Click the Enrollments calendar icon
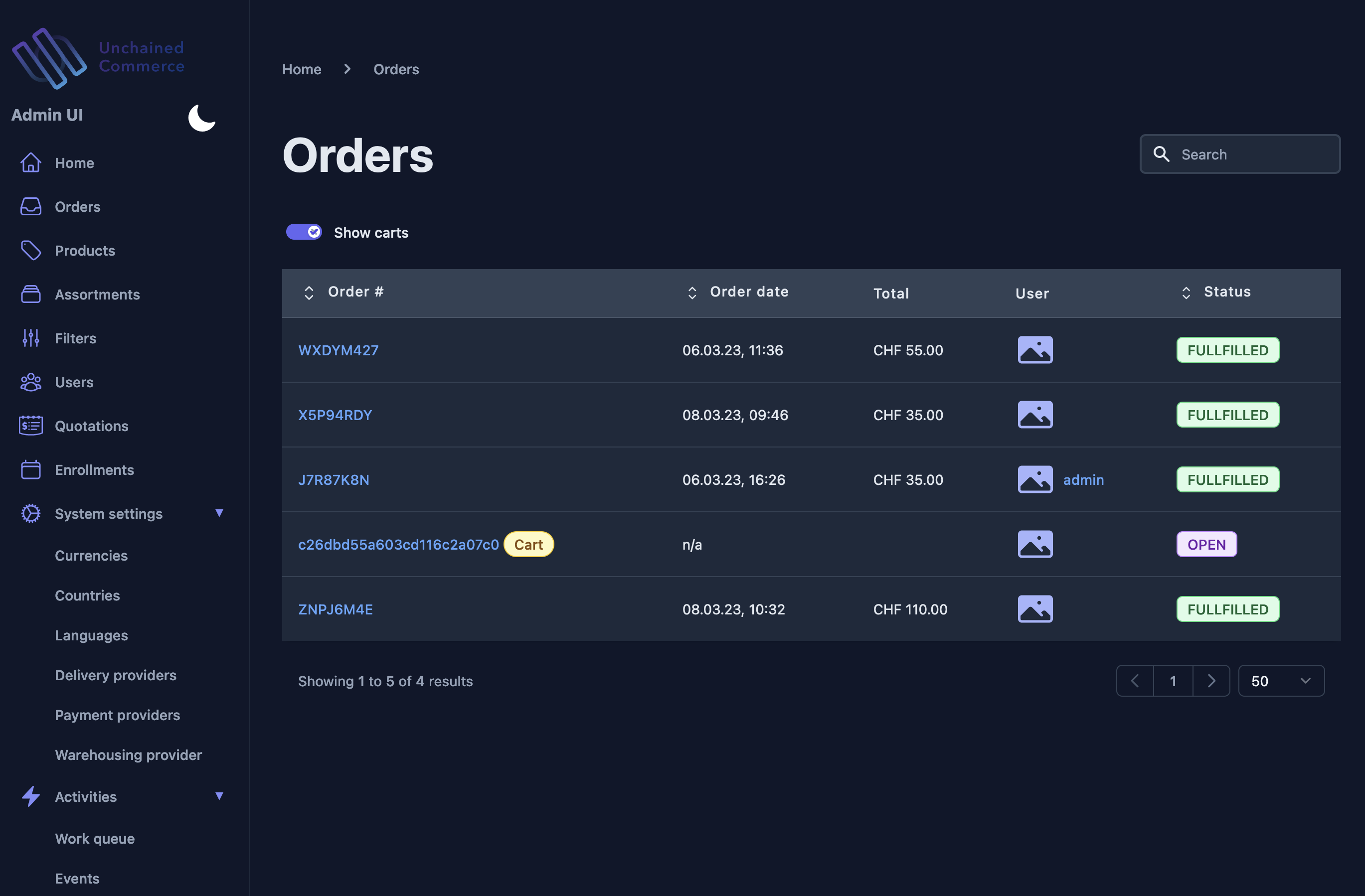Image resolution: width=1365 pixels, height=896 pixels. pyautogui.click(x=31, y=469)
